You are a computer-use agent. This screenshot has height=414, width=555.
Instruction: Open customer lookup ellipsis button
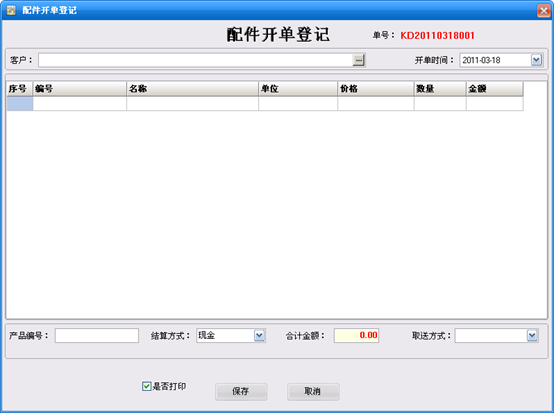click(359, 60)
